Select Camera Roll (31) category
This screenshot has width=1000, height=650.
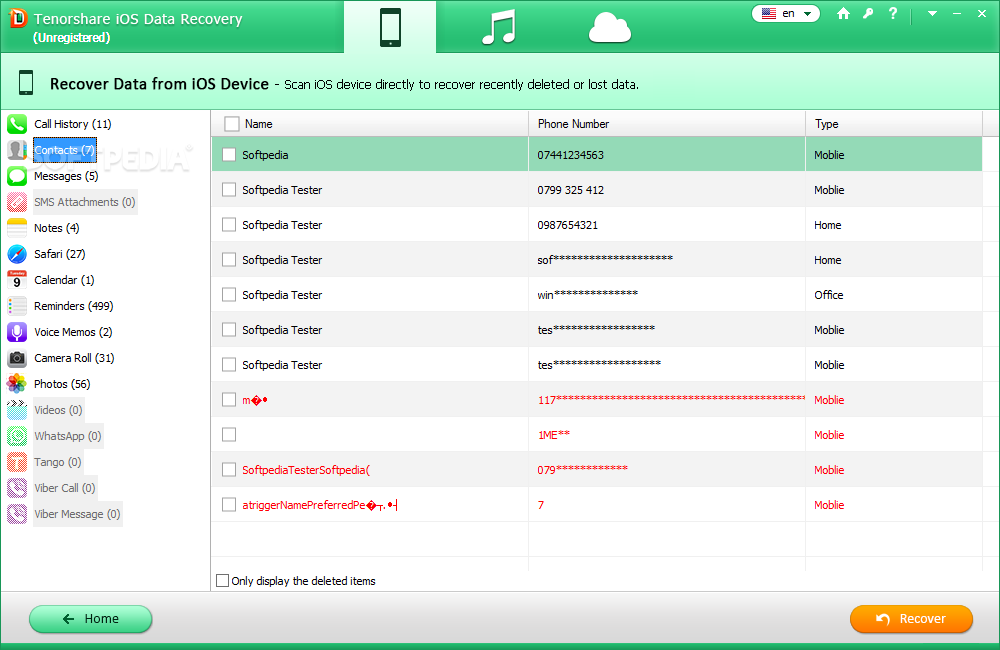pos(75,358)
